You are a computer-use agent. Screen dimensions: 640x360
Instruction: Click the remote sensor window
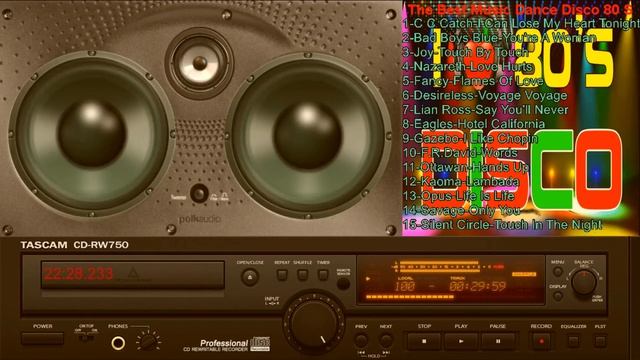(343, 284)
